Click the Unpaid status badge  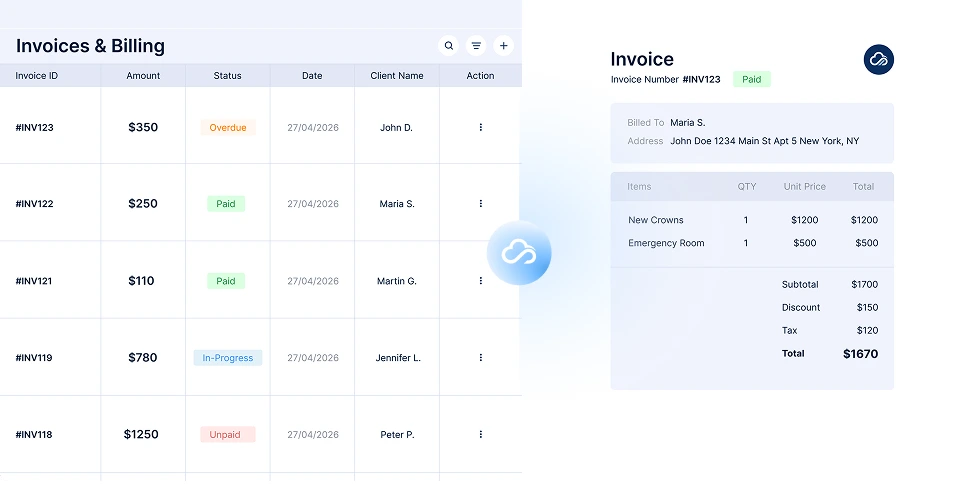click(x=228, y=434)
